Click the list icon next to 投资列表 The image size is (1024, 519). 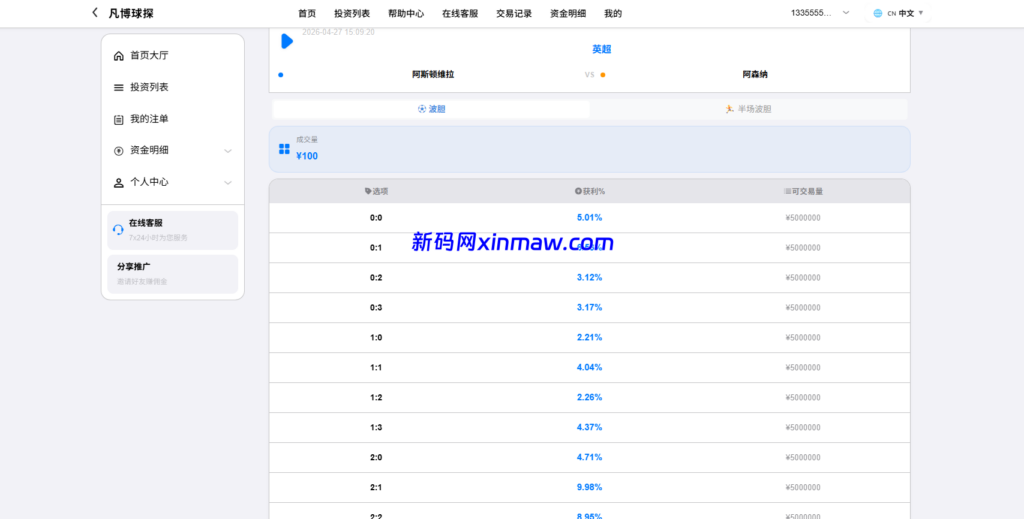[118, 87]
